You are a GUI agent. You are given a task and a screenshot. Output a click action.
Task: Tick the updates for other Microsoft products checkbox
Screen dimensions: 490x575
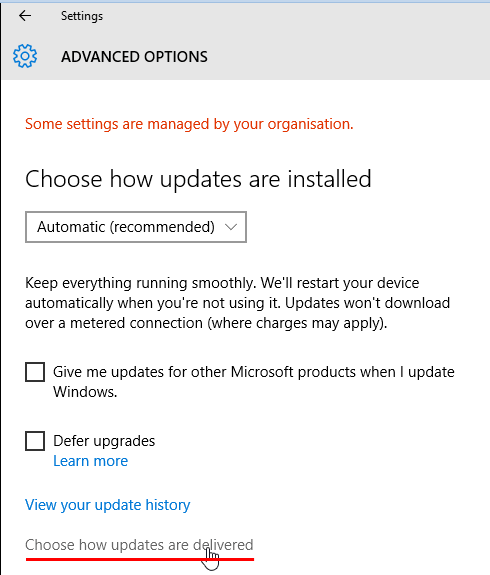point(35,372)
